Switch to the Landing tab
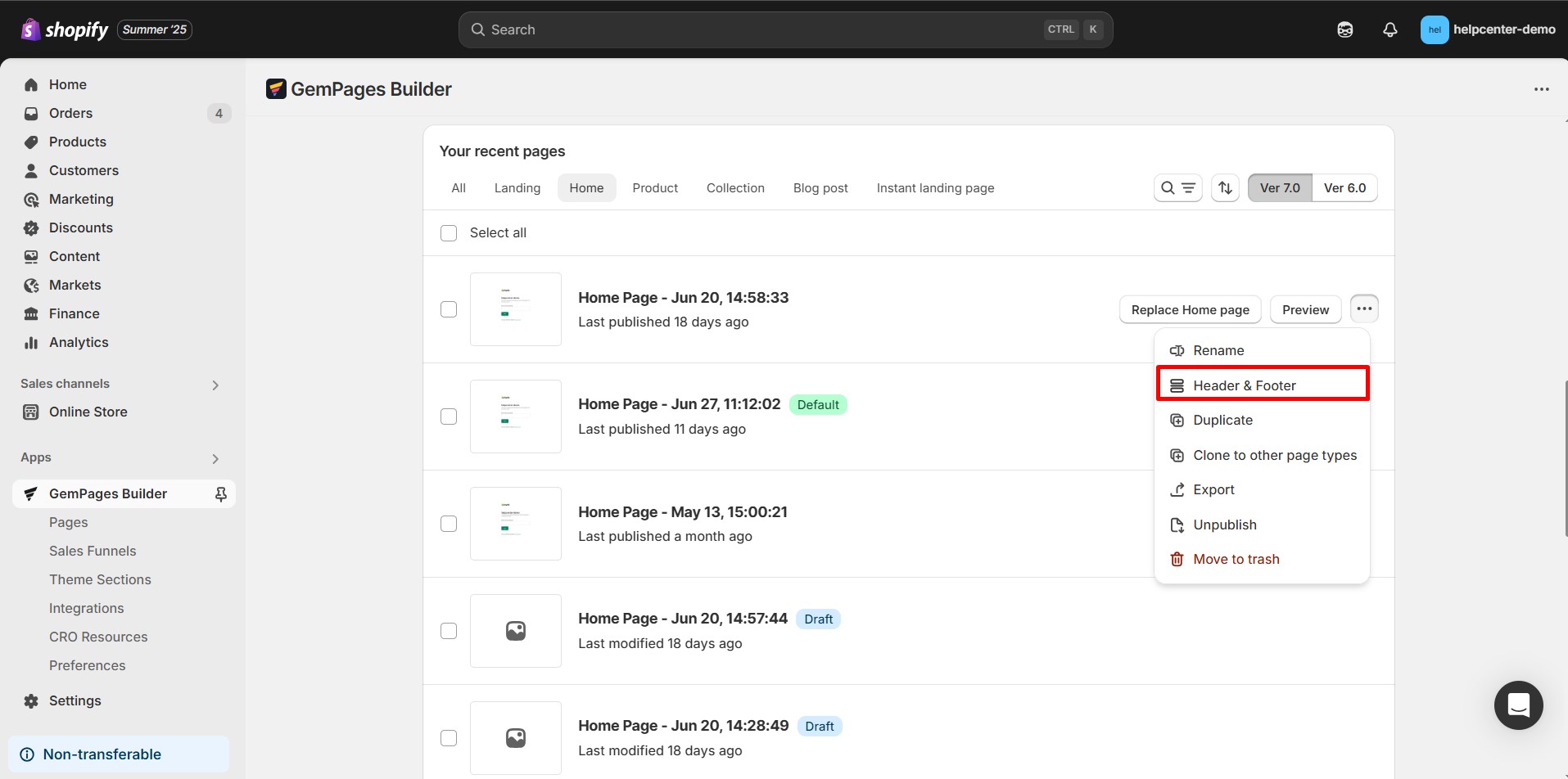The height and width of the screenshot is (779, 1568). pos(517,188)
